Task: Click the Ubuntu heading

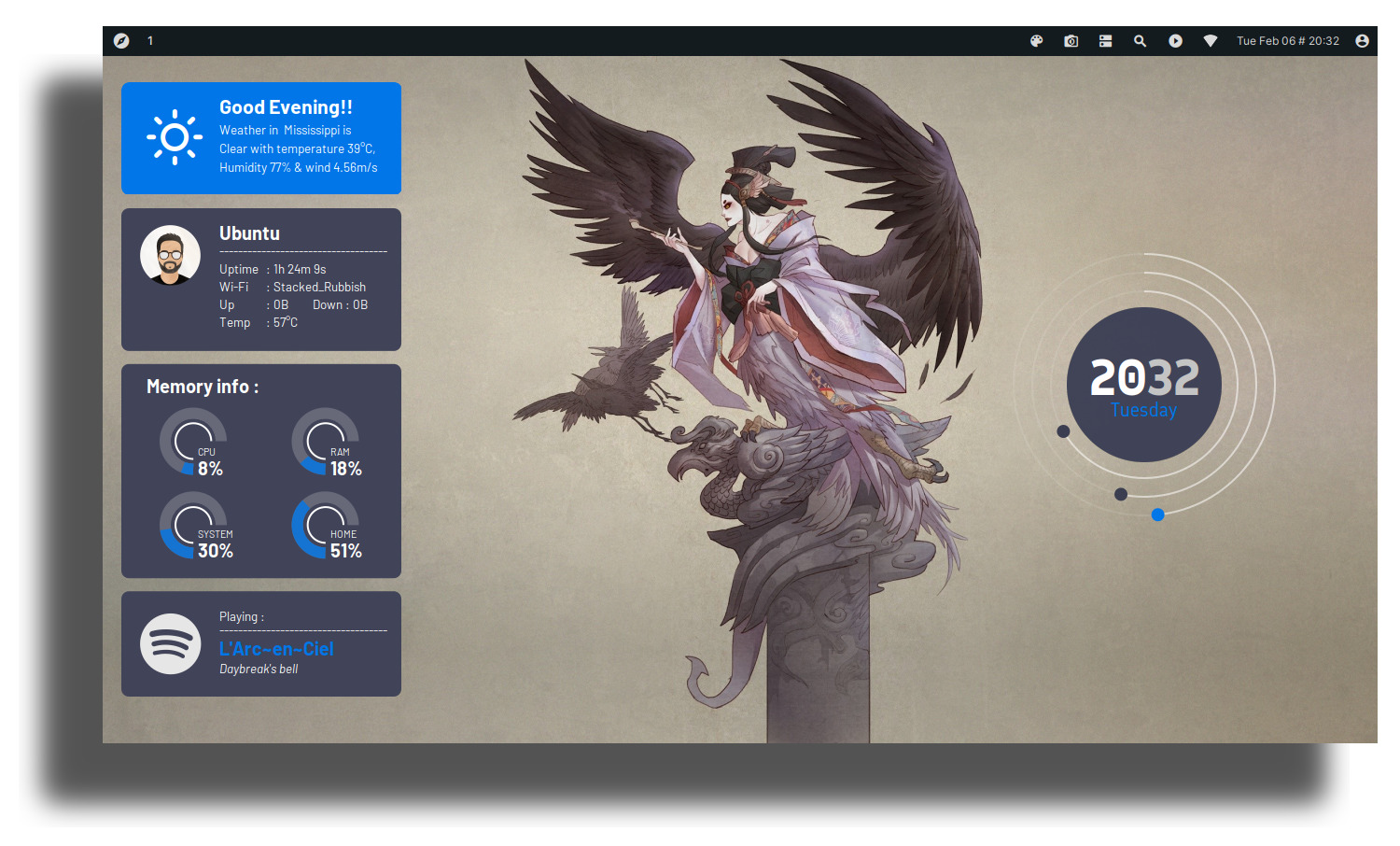Action: click(249, 233)
